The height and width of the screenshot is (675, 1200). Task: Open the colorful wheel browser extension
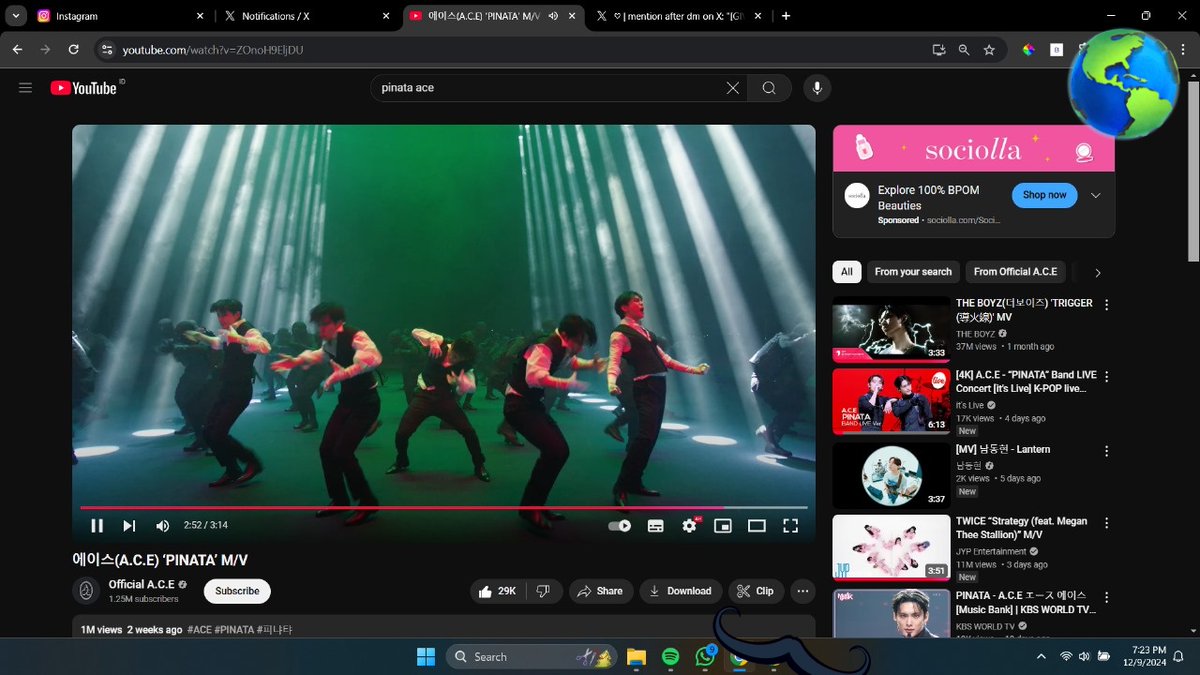(1028, 50)
